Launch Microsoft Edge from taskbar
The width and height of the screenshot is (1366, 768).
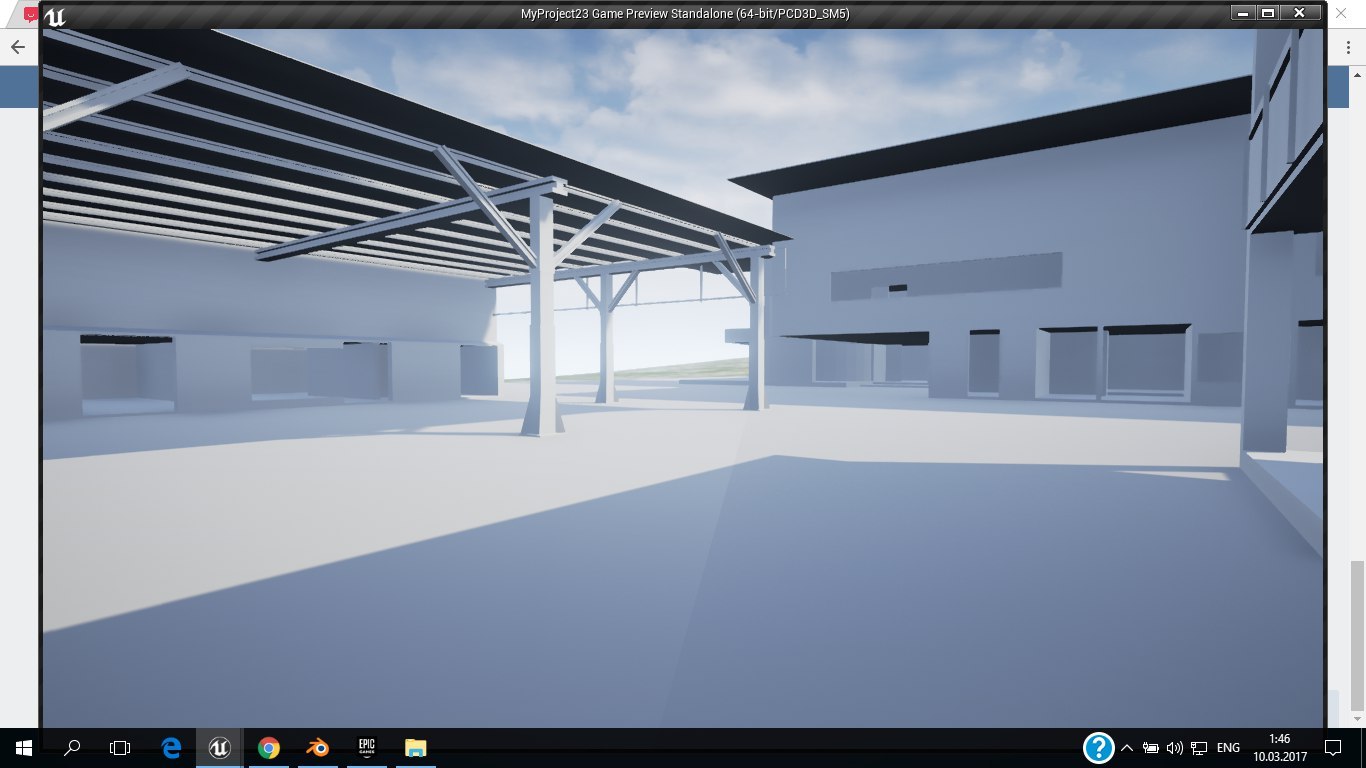171,747
